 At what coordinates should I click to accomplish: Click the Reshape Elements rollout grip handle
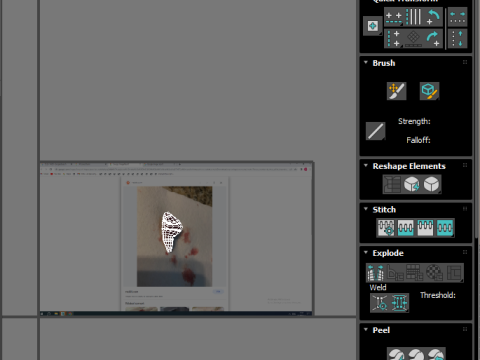[x=465, y=165]
